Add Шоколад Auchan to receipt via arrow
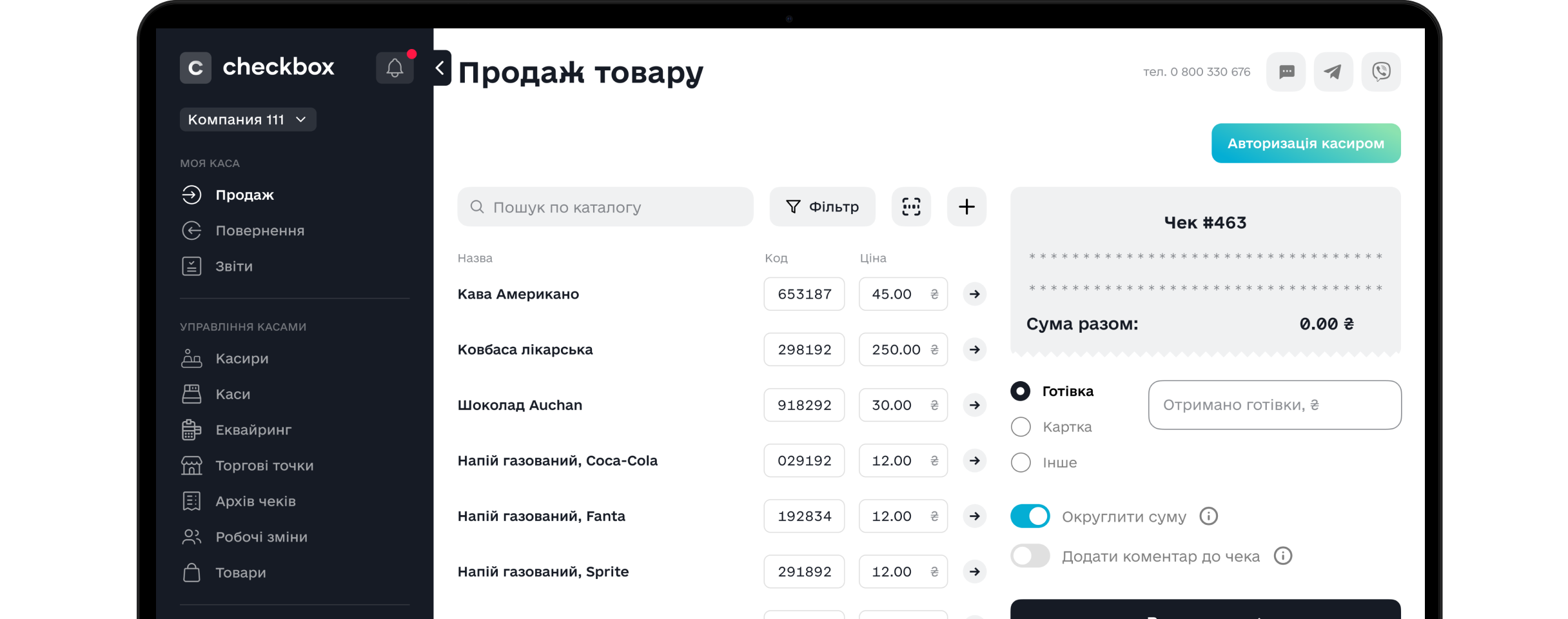Viewport: 1568px width, 619px height. pos(974,405)
